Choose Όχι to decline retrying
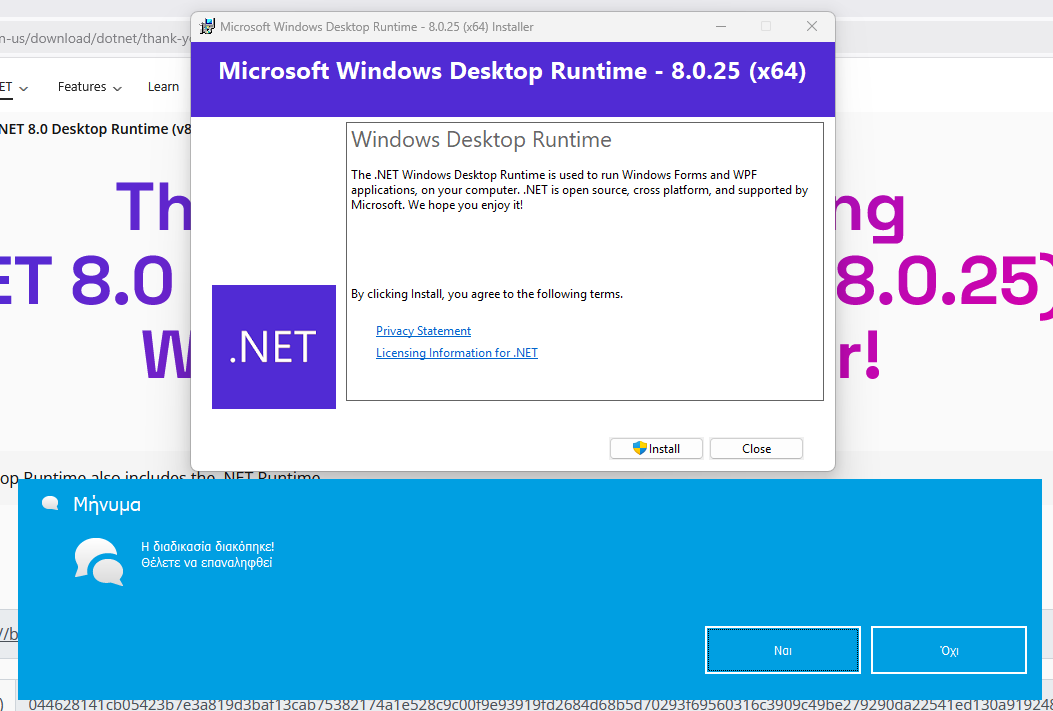 pyautogui.click(x=949, y=650)
